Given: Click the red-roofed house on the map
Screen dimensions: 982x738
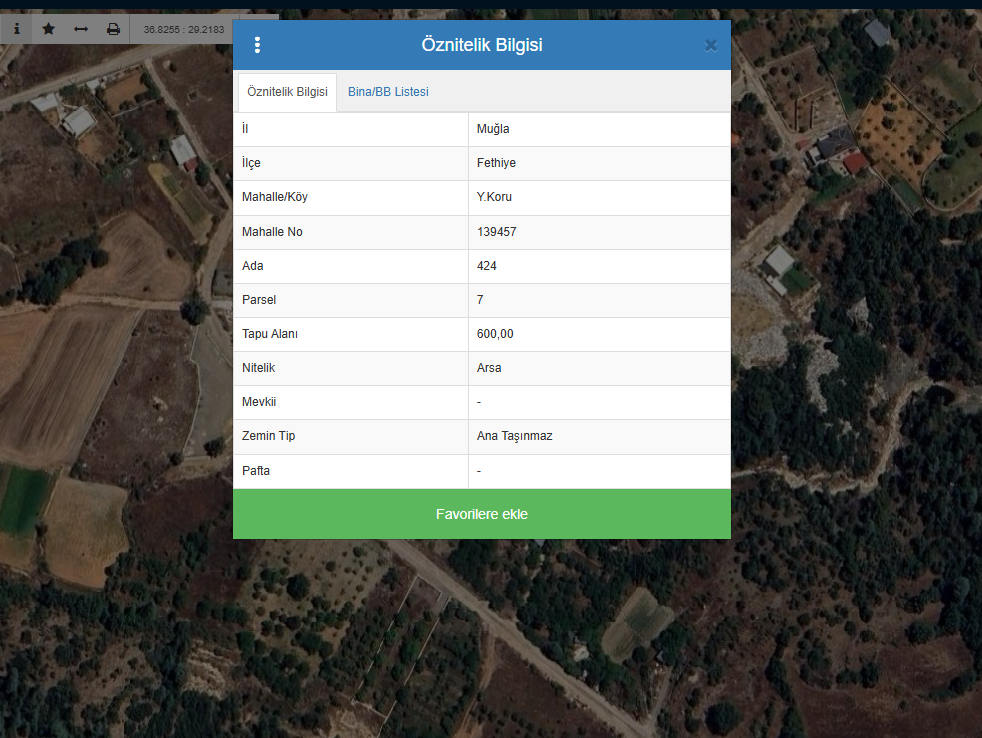Looking at the screenshot, I should [x=855, y=162].
